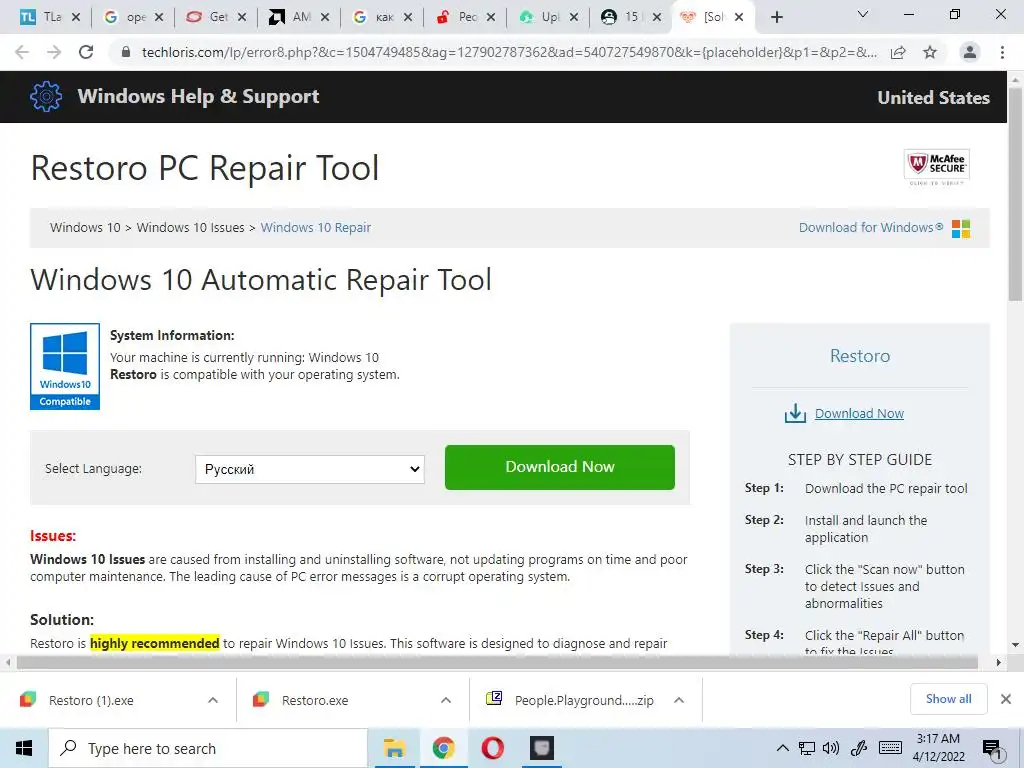Click the Windows 10 breadcrumb
The image size is (1024, 768).
click(x=85, y=227)
